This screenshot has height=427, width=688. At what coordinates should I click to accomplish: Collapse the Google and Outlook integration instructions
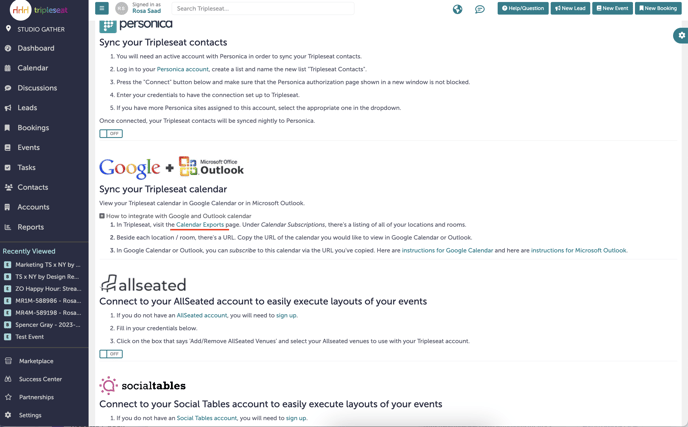click(x=102, y=216)
